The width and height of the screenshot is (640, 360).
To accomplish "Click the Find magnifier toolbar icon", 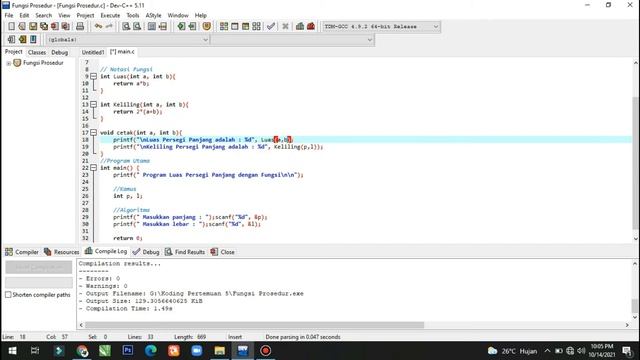I will tap(126, 26).
